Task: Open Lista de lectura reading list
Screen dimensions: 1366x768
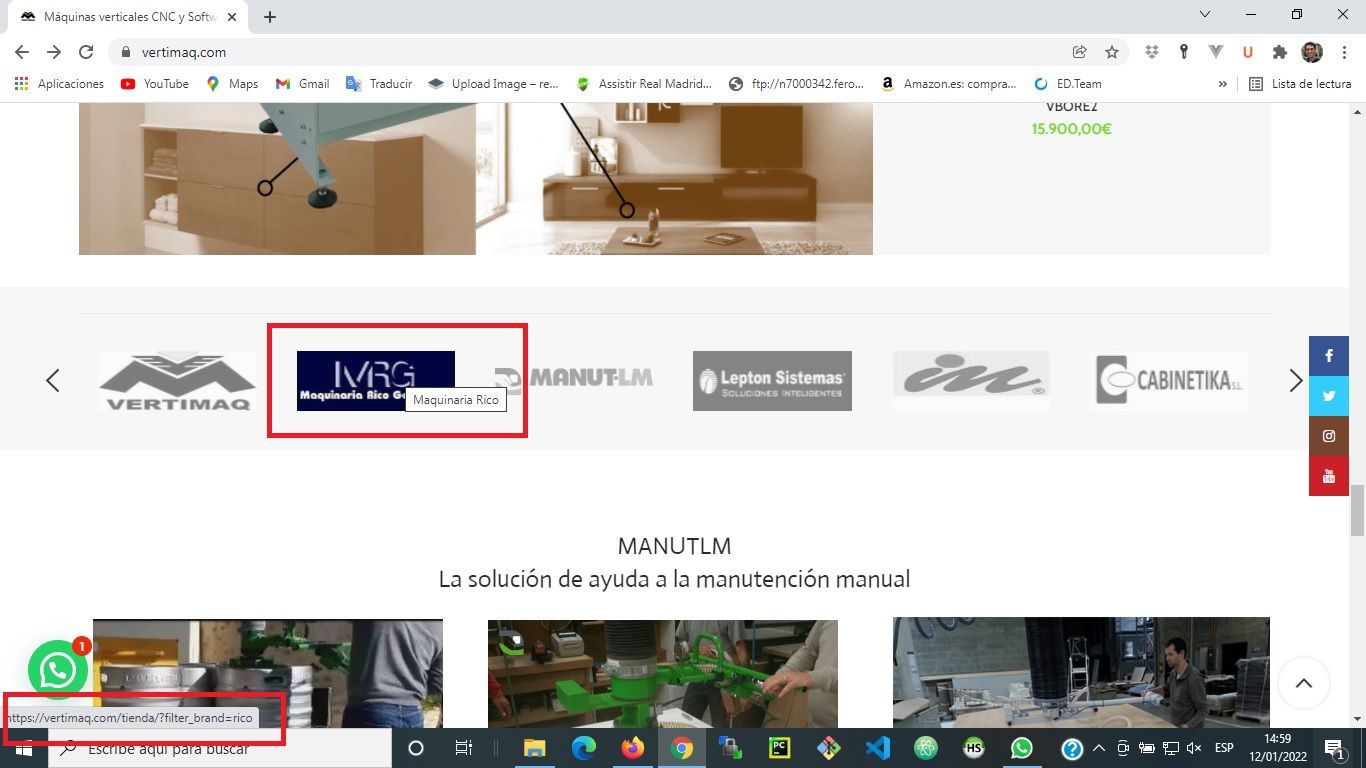Action: [1301, 84]
